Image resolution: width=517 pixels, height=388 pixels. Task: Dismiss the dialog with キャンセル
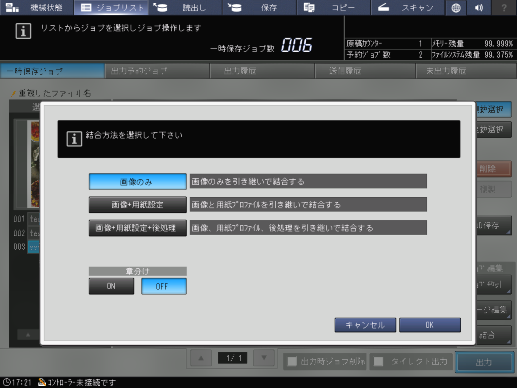[x=365, y=325]
